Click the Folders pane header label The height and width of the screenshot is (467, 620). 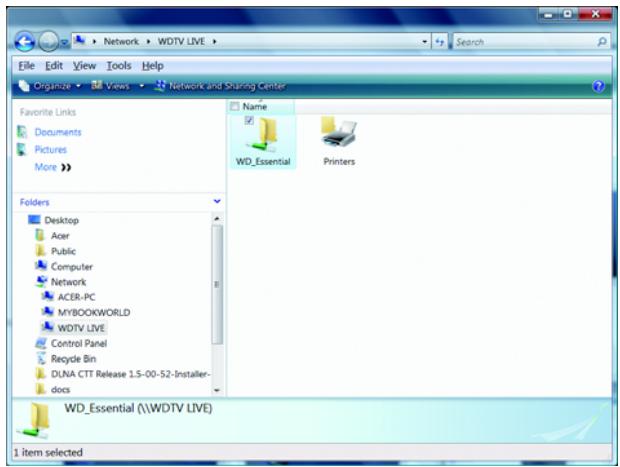click(34, 202)
